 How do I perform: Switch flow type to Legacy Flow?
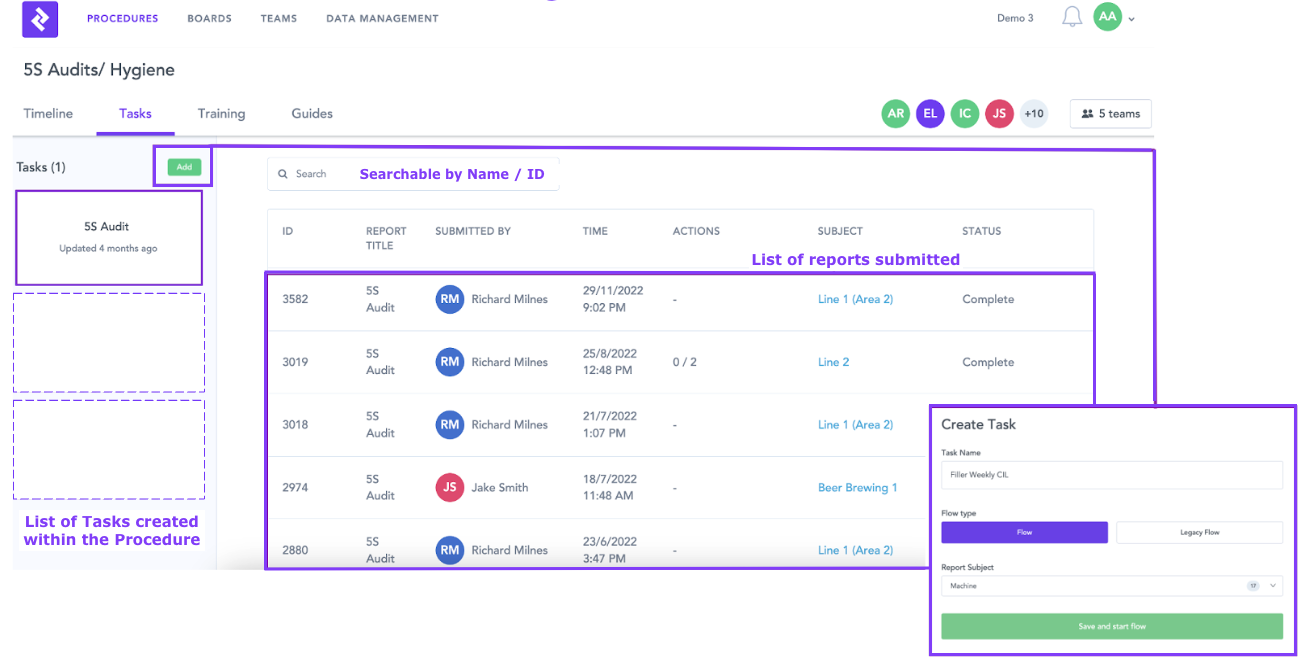[x=1199, y=532]
